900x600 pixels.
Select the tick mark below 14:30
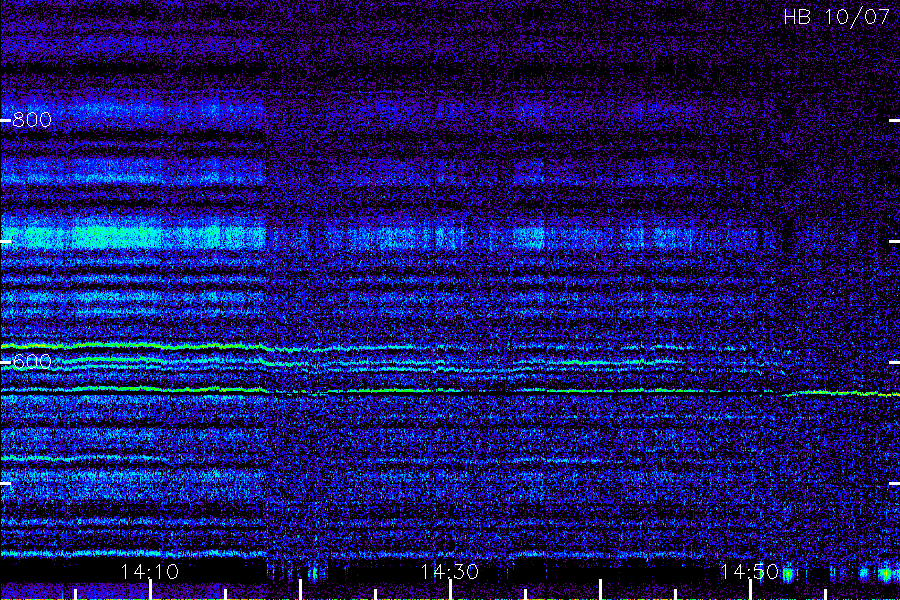click(x=450, y=590)
